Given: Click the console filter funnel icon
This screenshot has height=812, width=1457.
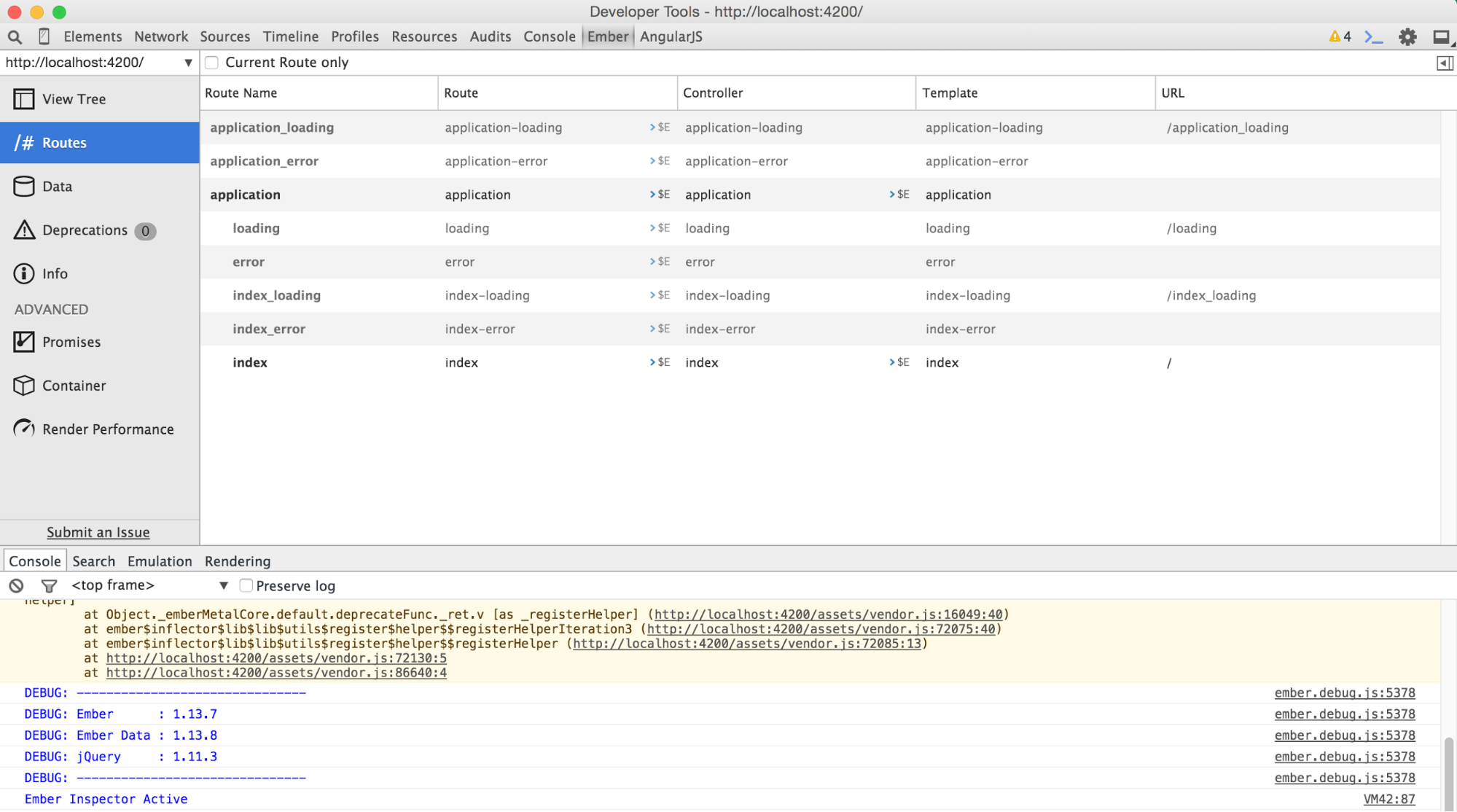Looking at the screenshot, I should pyautogui.click(x=49, y=585).
